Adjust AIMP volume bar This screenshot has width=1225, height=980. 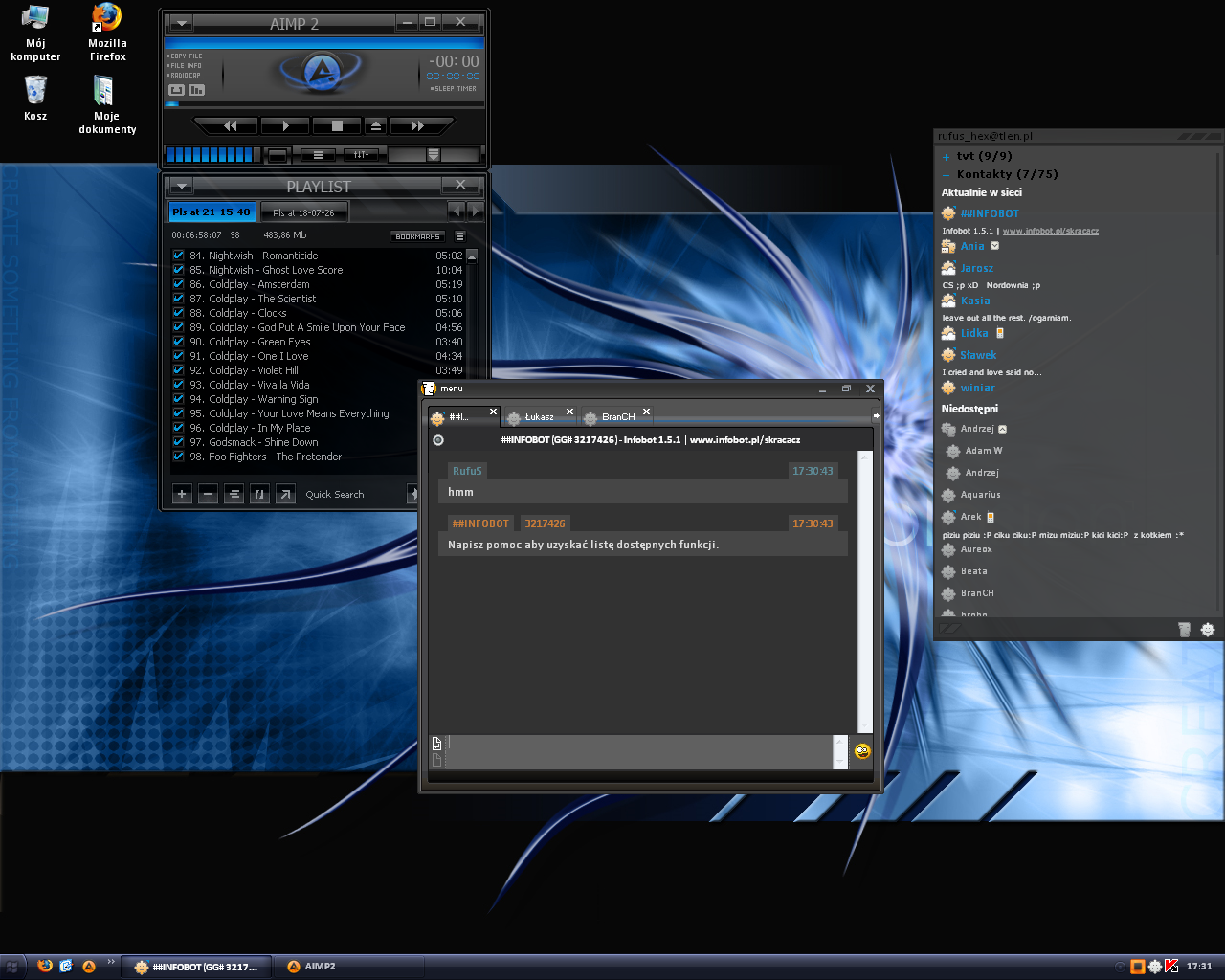[x=212, y=154]
